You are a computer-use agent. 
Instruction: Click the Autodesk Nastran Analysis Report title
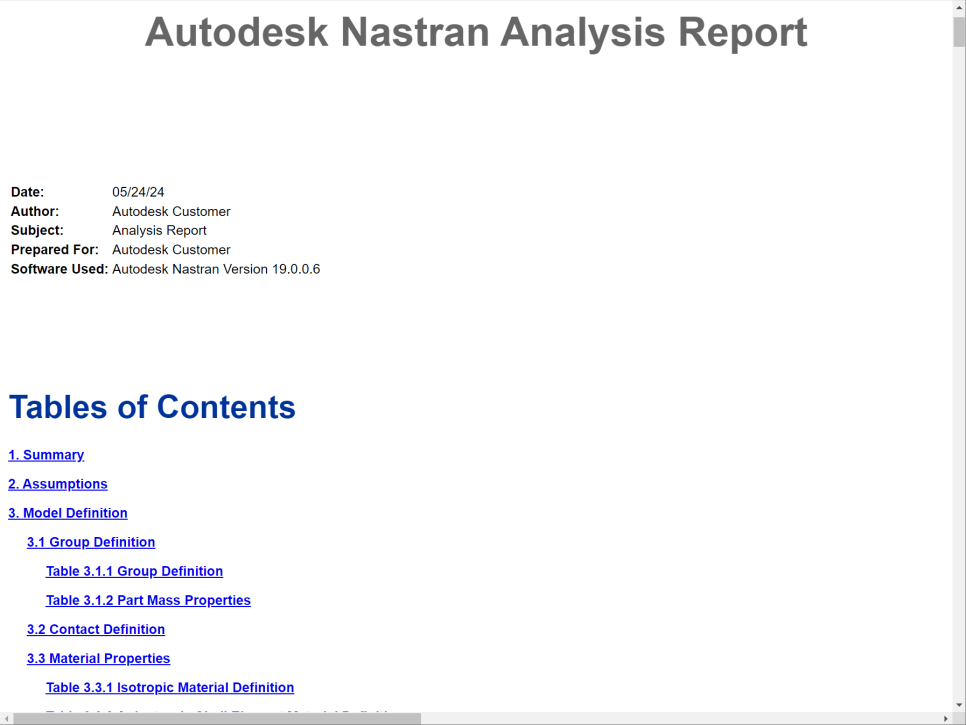pyautogui.click(x=476, y=32)
